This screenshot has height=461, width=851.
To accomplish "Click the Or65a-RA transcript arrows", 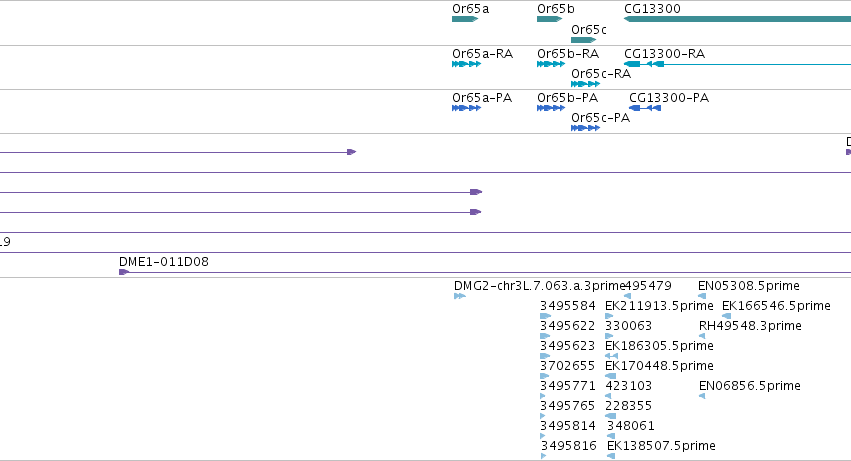I will click(466, 64).
